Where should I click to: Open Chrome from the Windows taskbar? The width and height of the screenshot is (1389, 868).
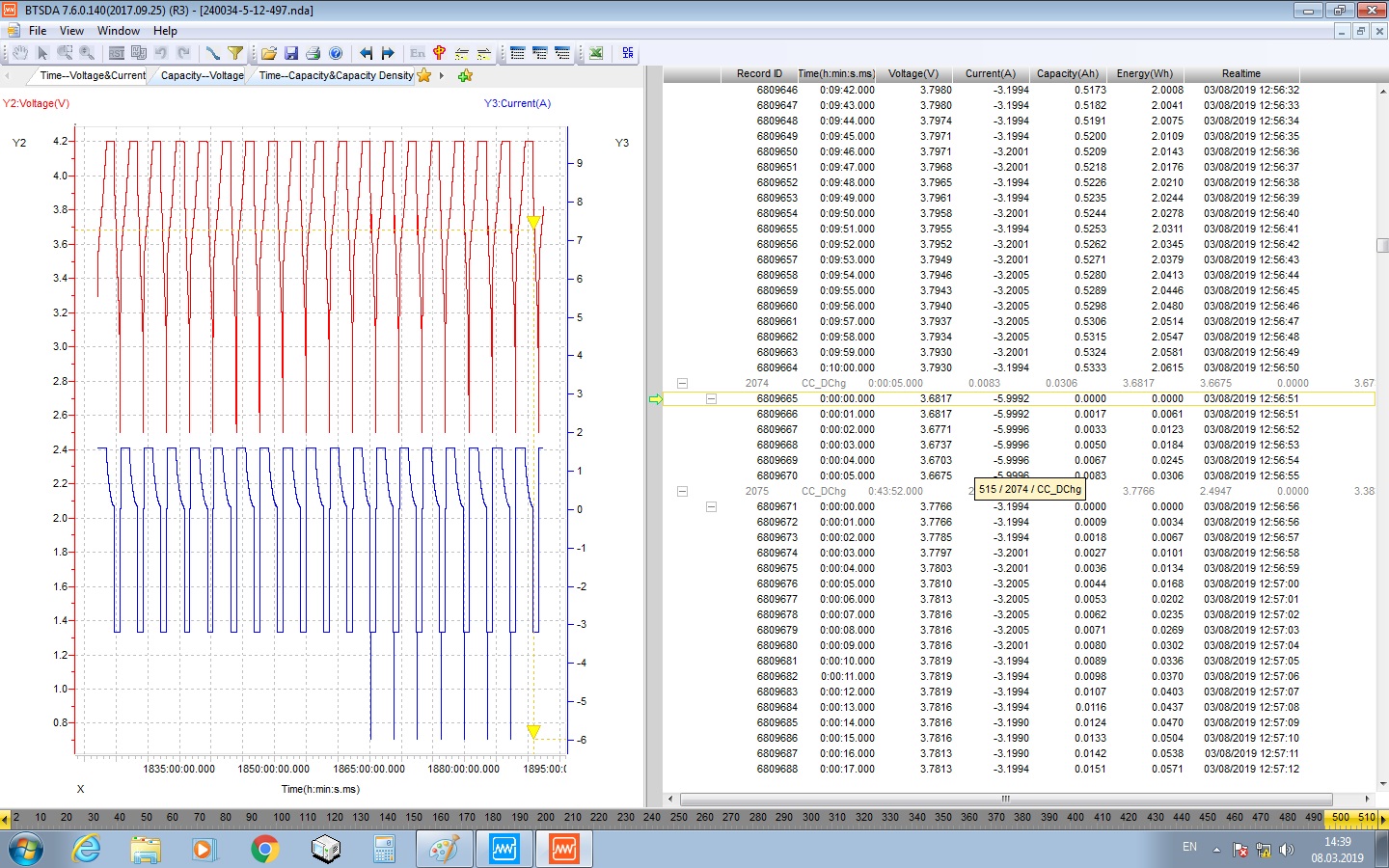coord(264,849)
